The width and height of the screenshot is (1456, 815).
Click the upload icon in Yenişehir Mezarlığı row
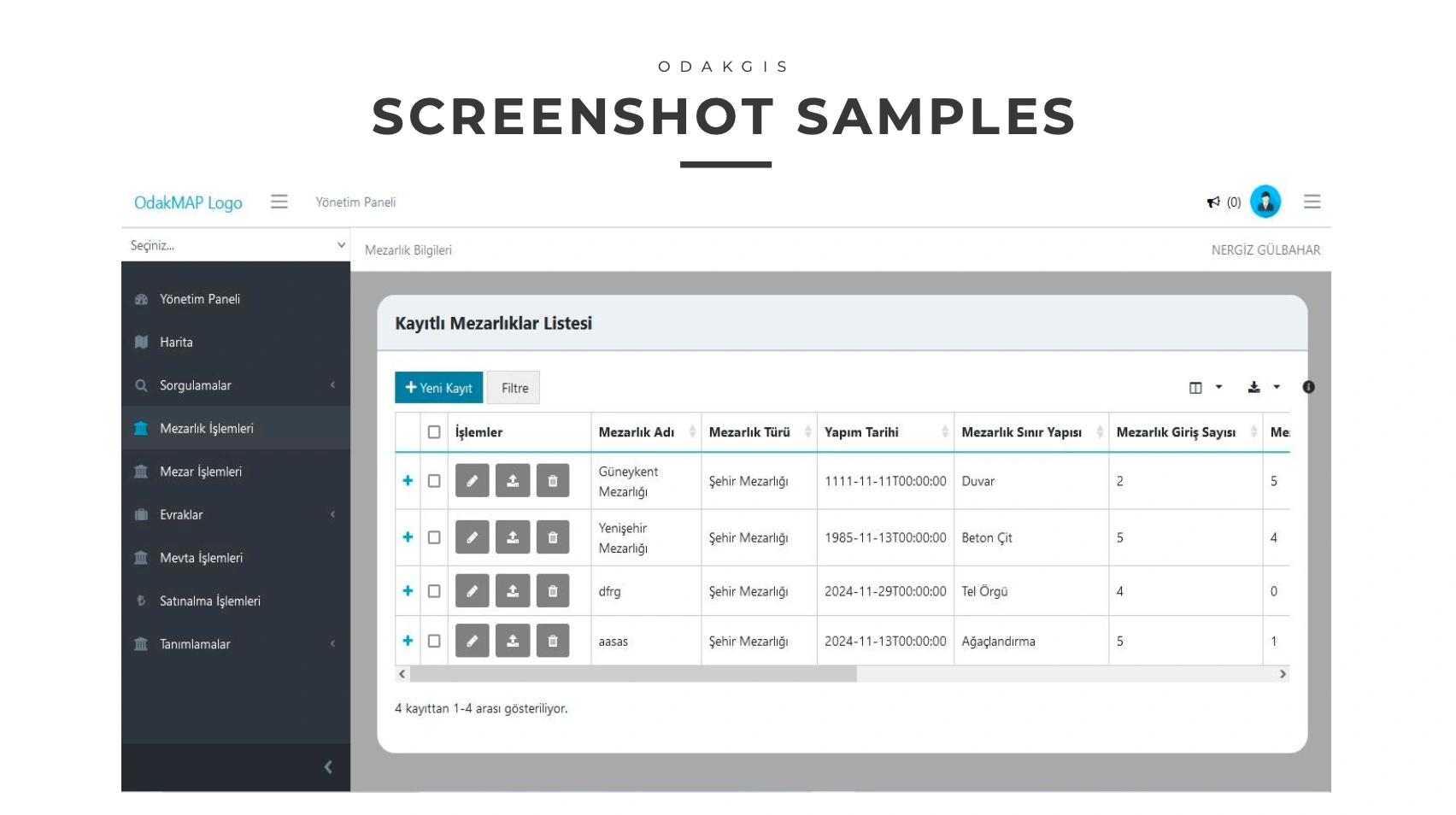click(513, 537)
